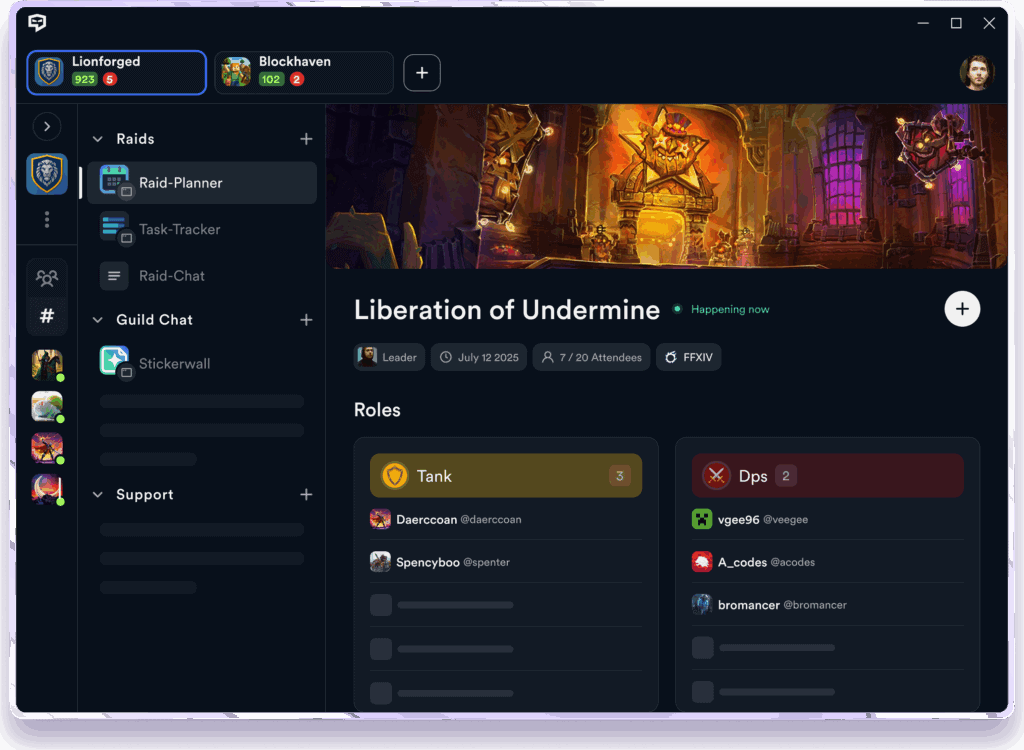The height and width of the screenshot is (750, 1024).
Task: Click the user profile avatar at top right
Action: 976,73
